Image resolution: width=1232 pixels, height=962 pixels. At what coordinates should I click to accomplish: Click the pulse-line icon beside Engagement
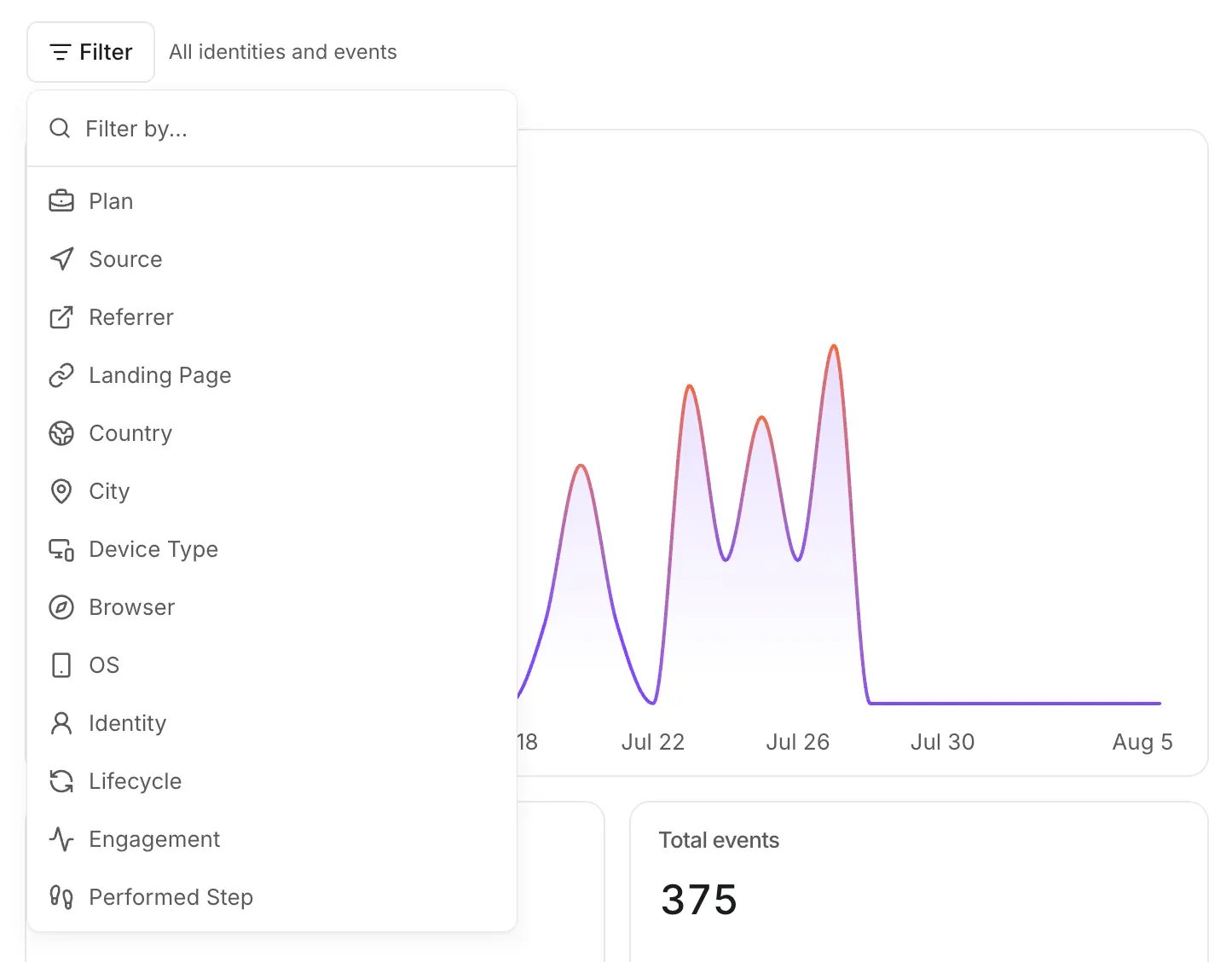(x=61, y=839)
